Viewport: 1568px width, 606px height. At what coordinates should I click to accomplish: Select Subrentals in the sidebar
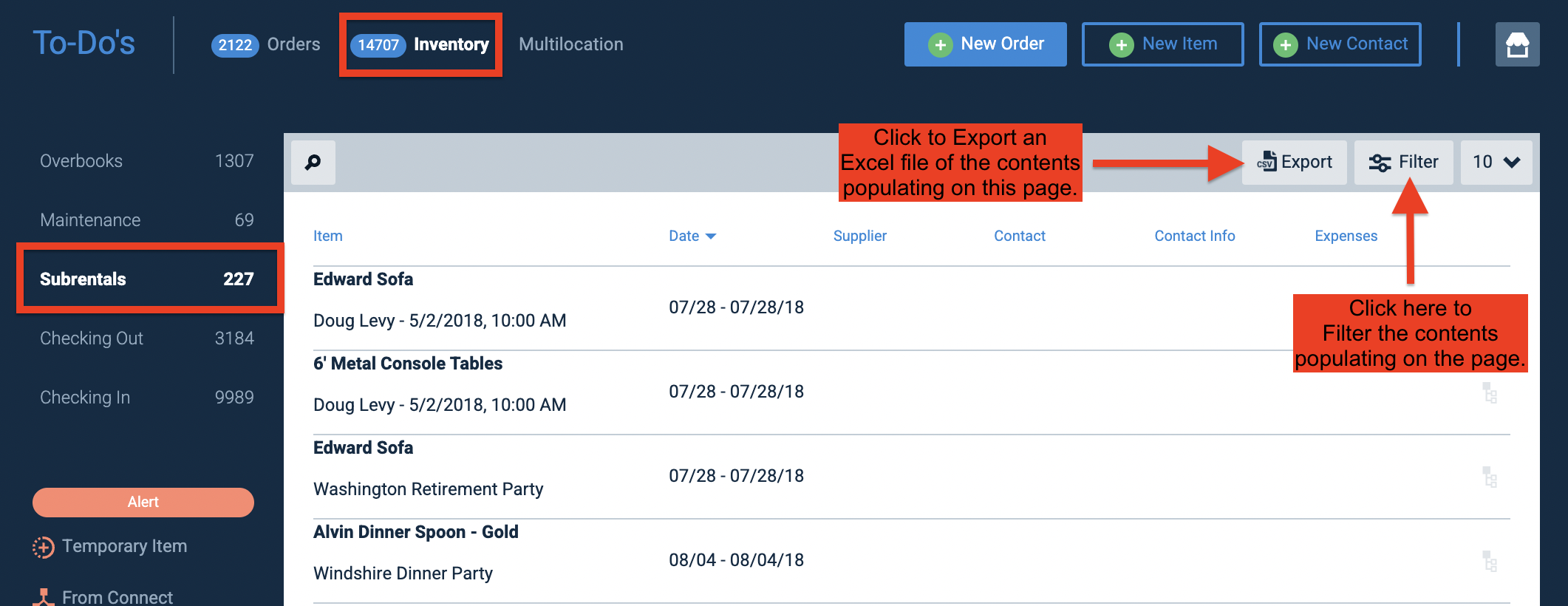point(147,279)
